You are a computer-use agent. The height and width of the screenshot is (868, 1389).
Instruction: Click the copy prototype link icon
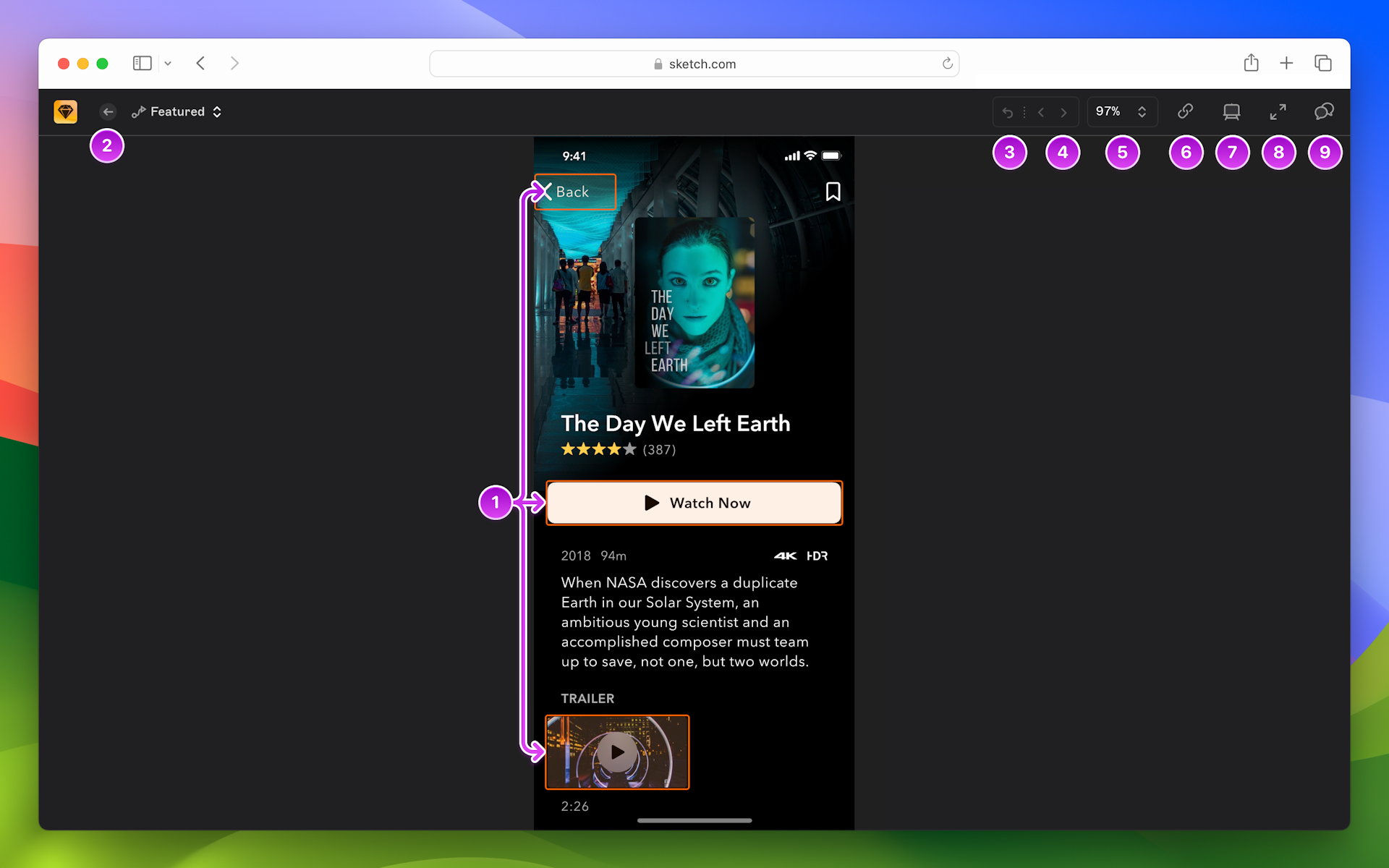(1186, 111)
